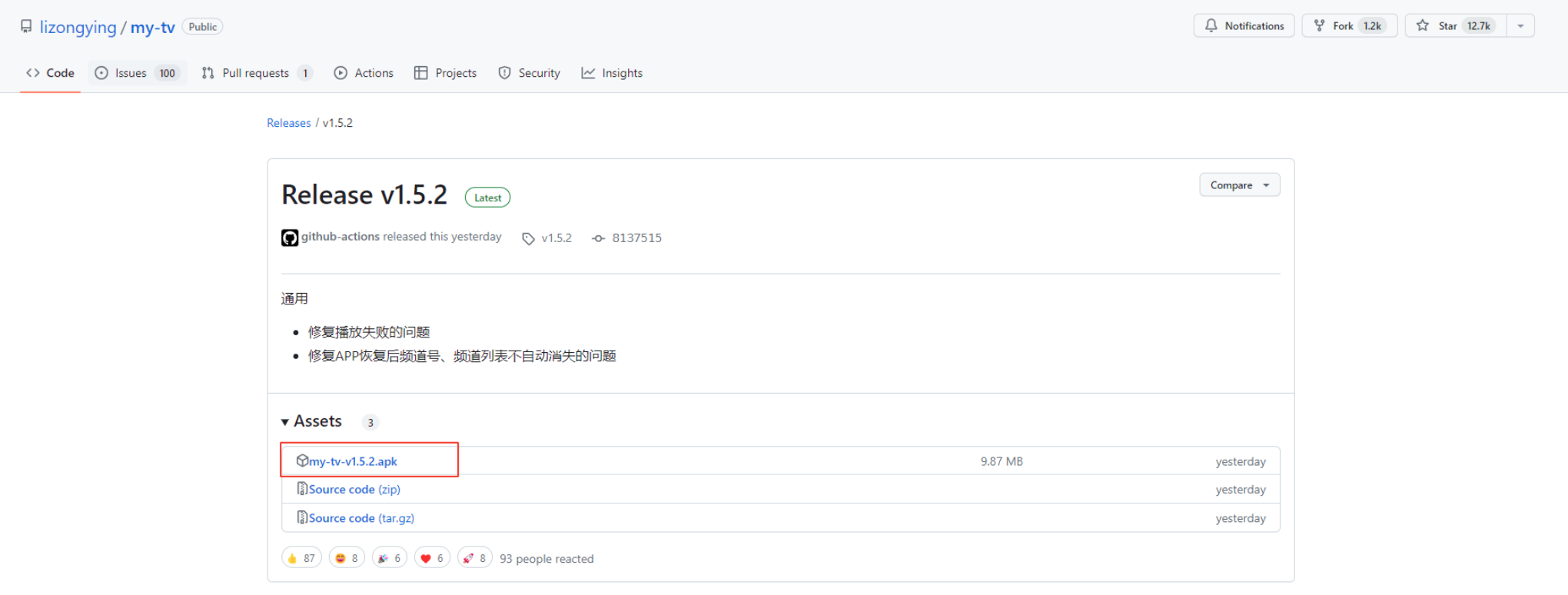
Task: Click the rocket reaction with 8
Action: 475,558
